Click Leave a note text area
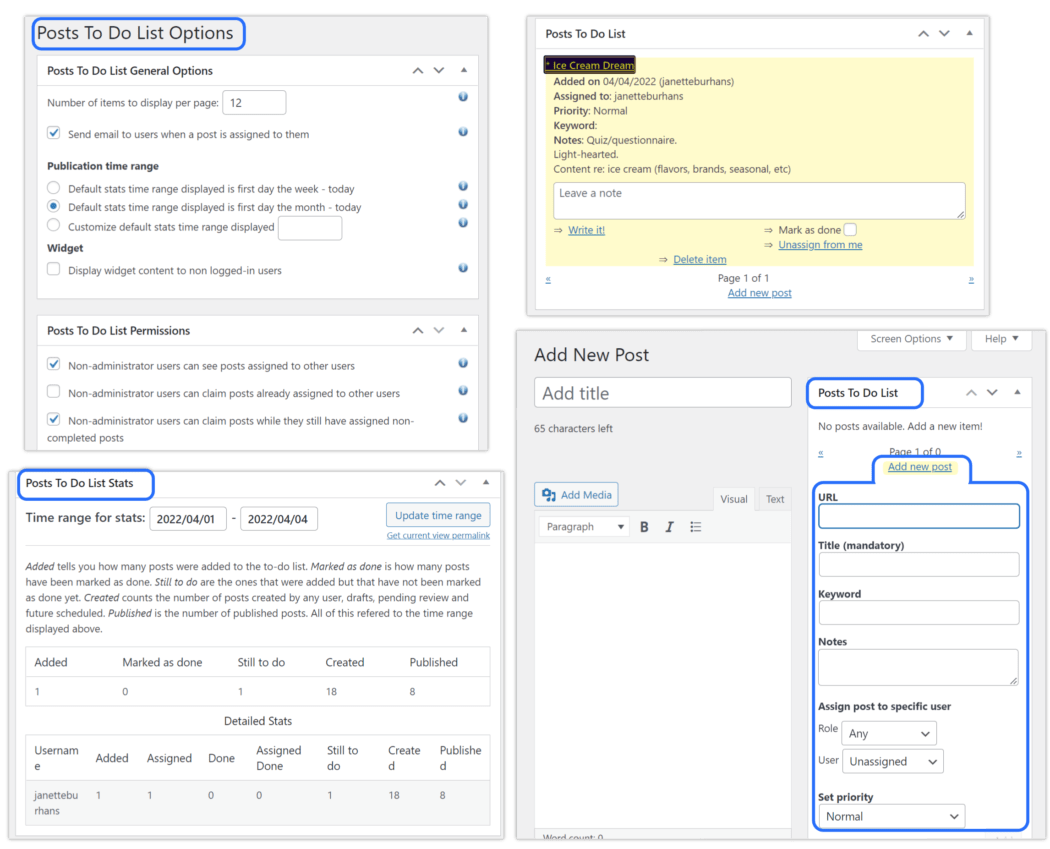This screenshot has height=849, width=1050. 759,201
